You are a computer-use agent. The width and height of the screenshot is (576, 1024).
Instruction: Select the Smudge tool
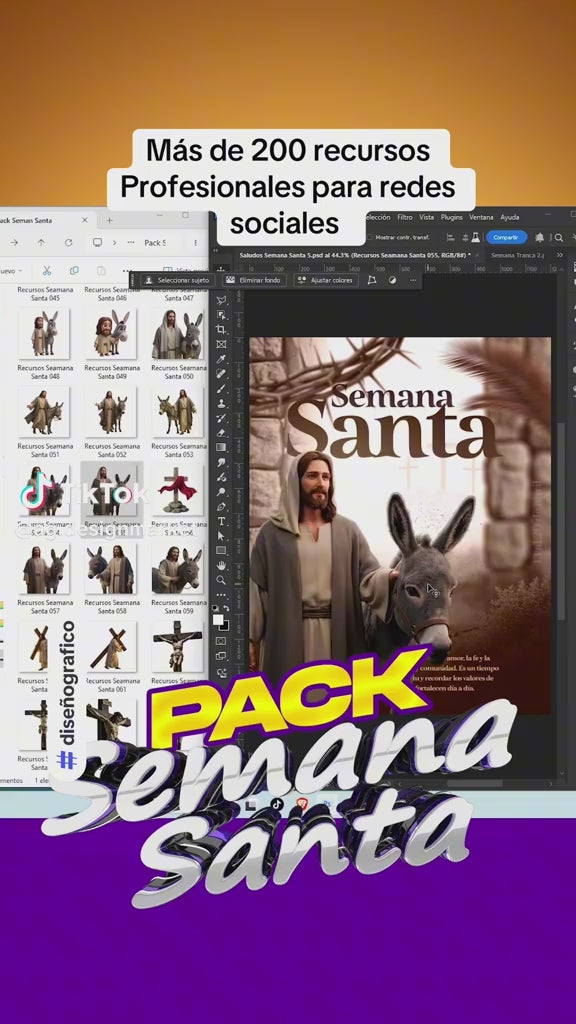point(221,462)
